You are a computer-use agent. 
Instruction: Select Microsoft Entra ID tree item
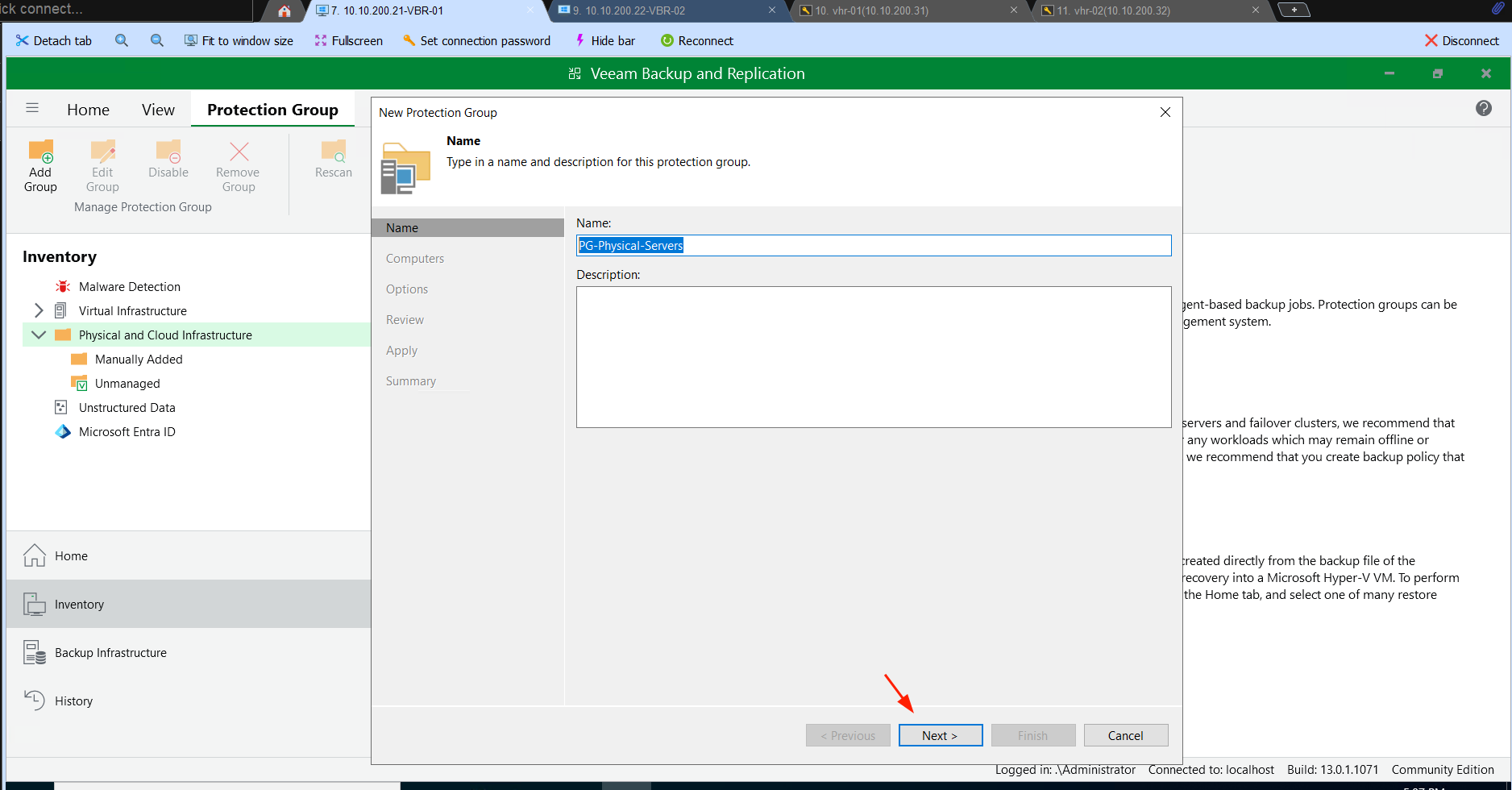coord(127,432)
